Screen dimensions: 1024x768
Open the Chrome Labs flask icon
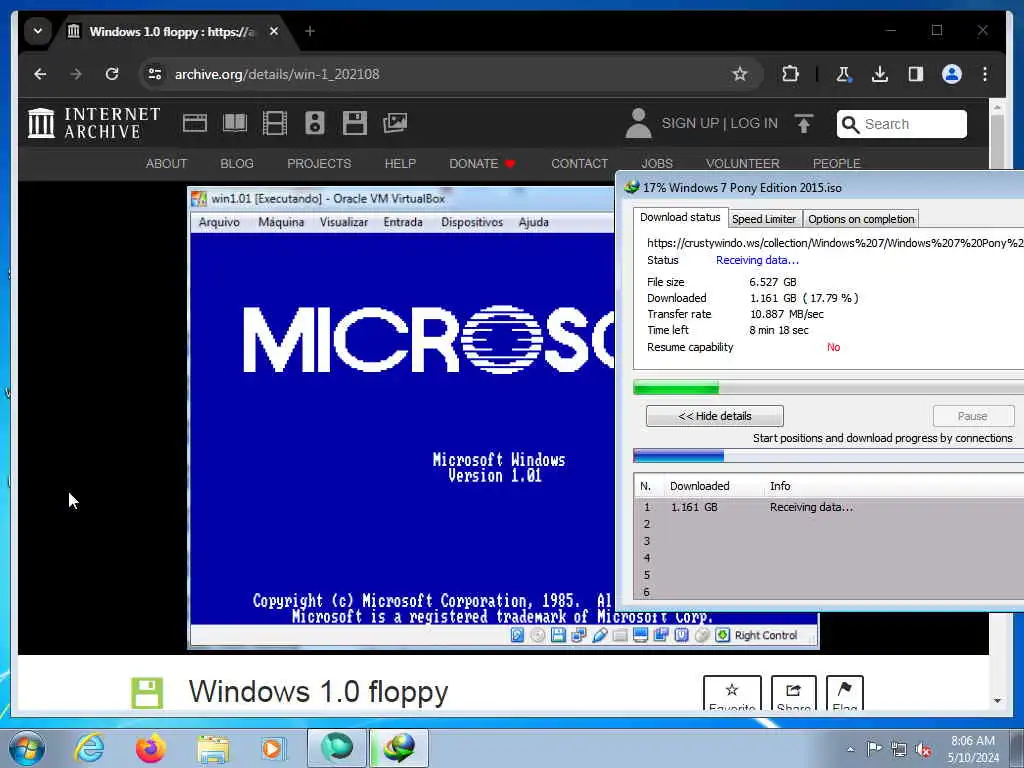point(843,74)
